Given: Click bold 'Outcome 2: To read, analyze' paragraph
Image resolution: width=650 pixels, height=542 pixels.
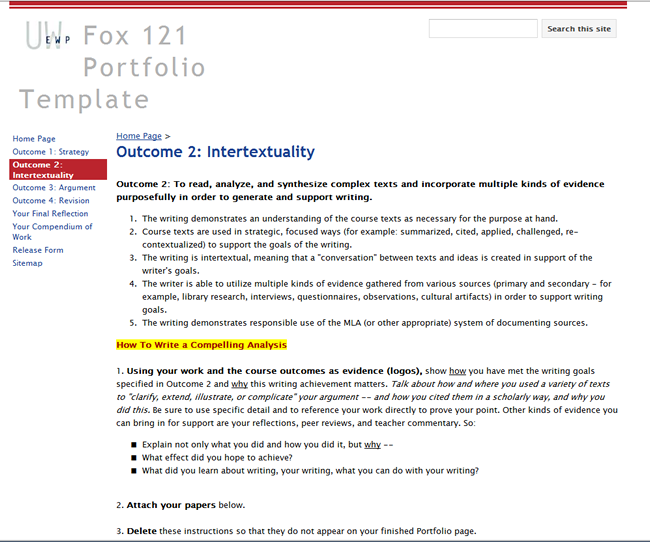Looking at the screenshot, I should click(x=360, y=190).
